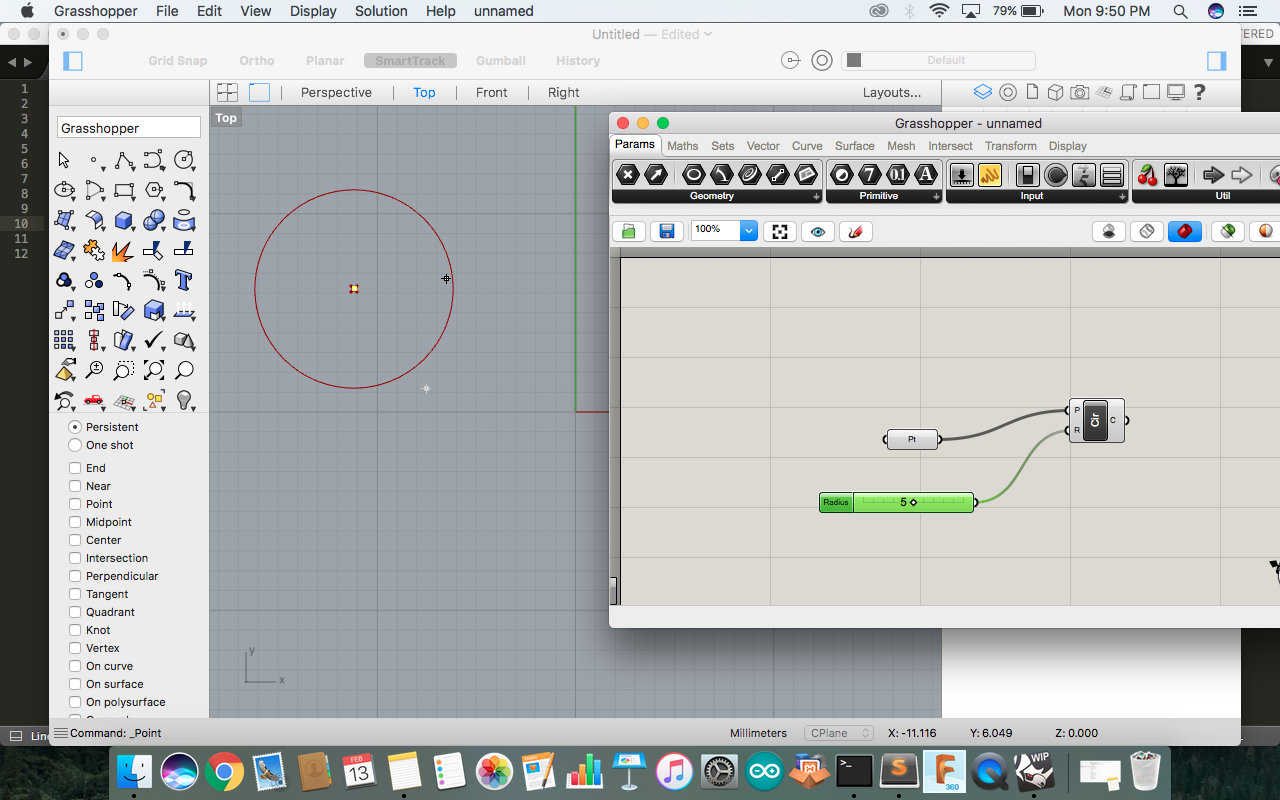Select the Pt parameter component on canvas
Viewport: 1280px width, 800px height.
pos(912,439)
